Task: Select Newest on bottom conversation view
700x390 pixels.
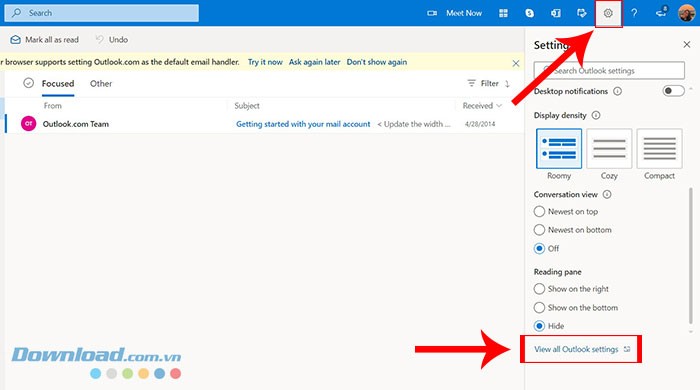Action: (539, 229)
